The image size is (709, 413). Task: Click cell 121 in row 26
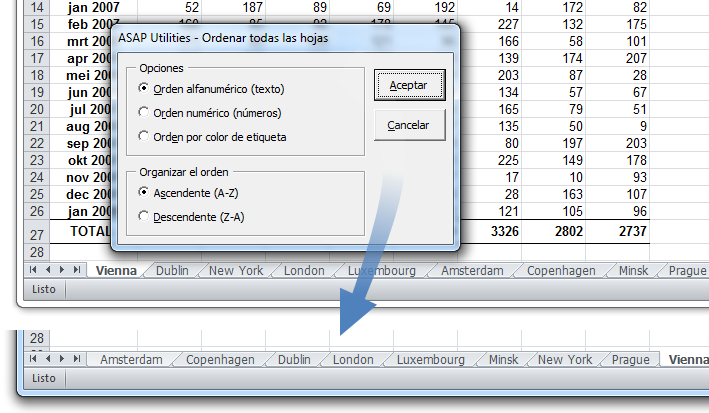490,211
